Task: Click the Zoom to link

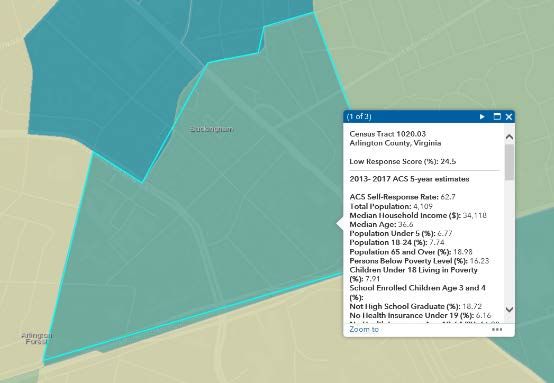Action: [x=364, y=329]
